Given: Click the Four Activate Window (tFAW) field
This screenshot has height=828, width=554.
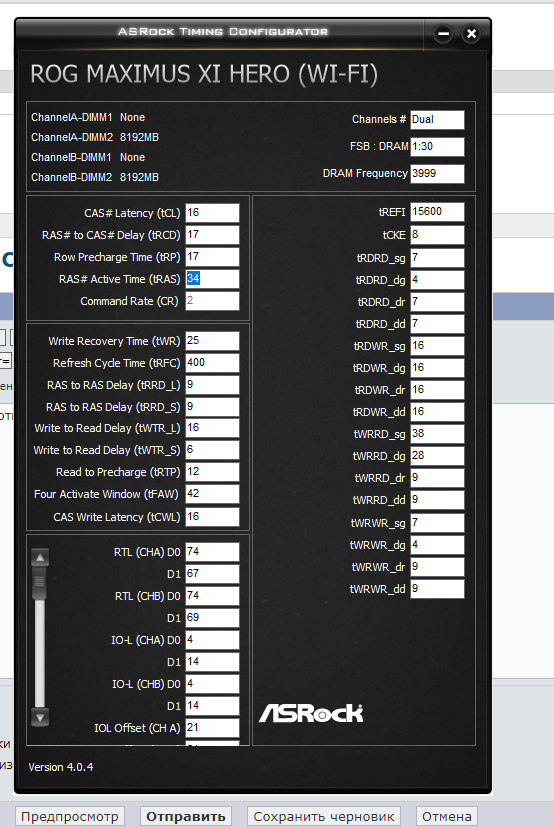Looking at the screenshot, I should tap(212, 494).
